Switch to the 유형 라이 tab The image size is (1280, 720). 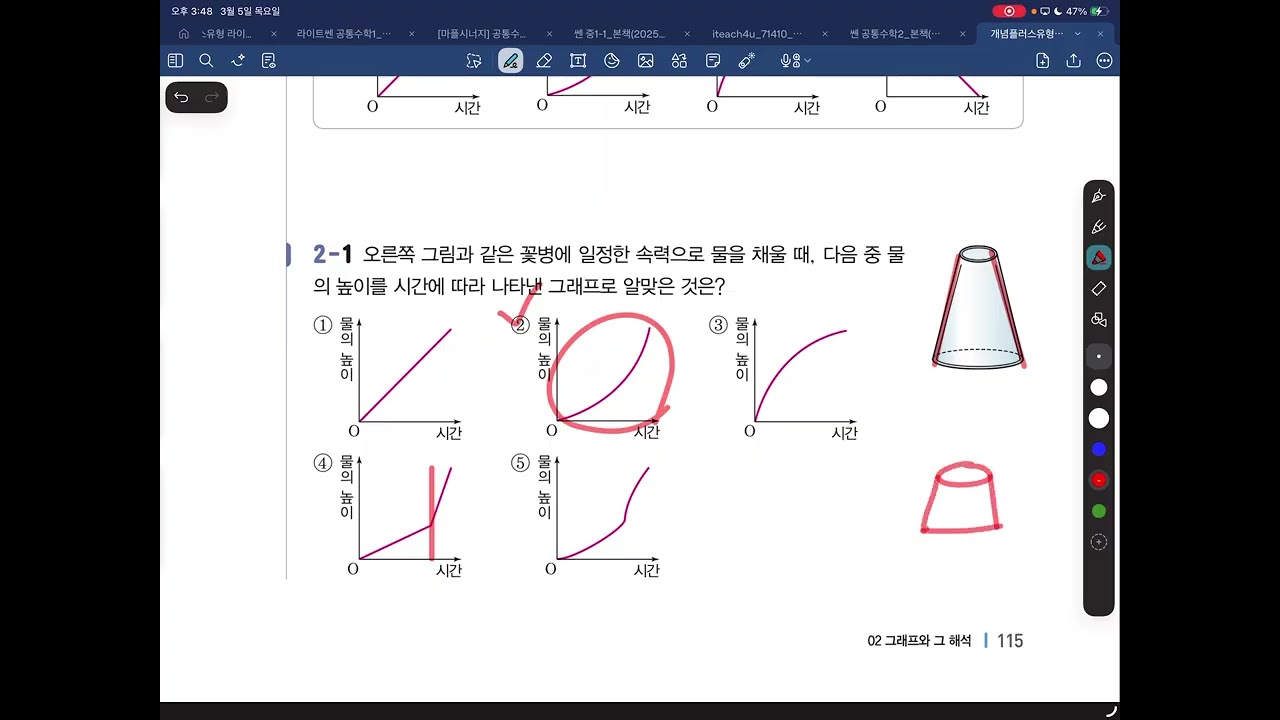pyautogui.click(x=227, y=33)
